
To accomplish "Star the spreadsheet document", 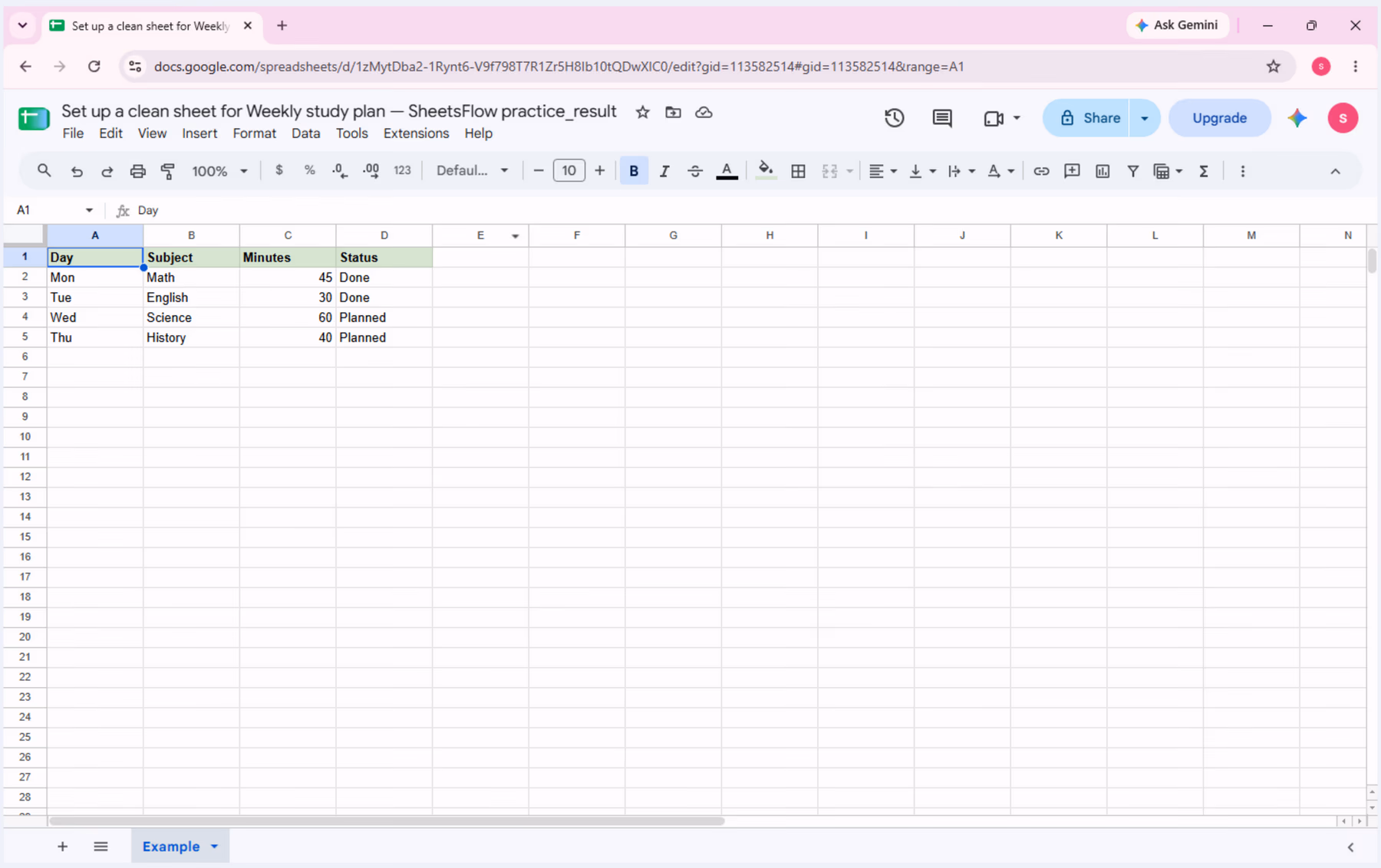I will [x=643, y=112].
